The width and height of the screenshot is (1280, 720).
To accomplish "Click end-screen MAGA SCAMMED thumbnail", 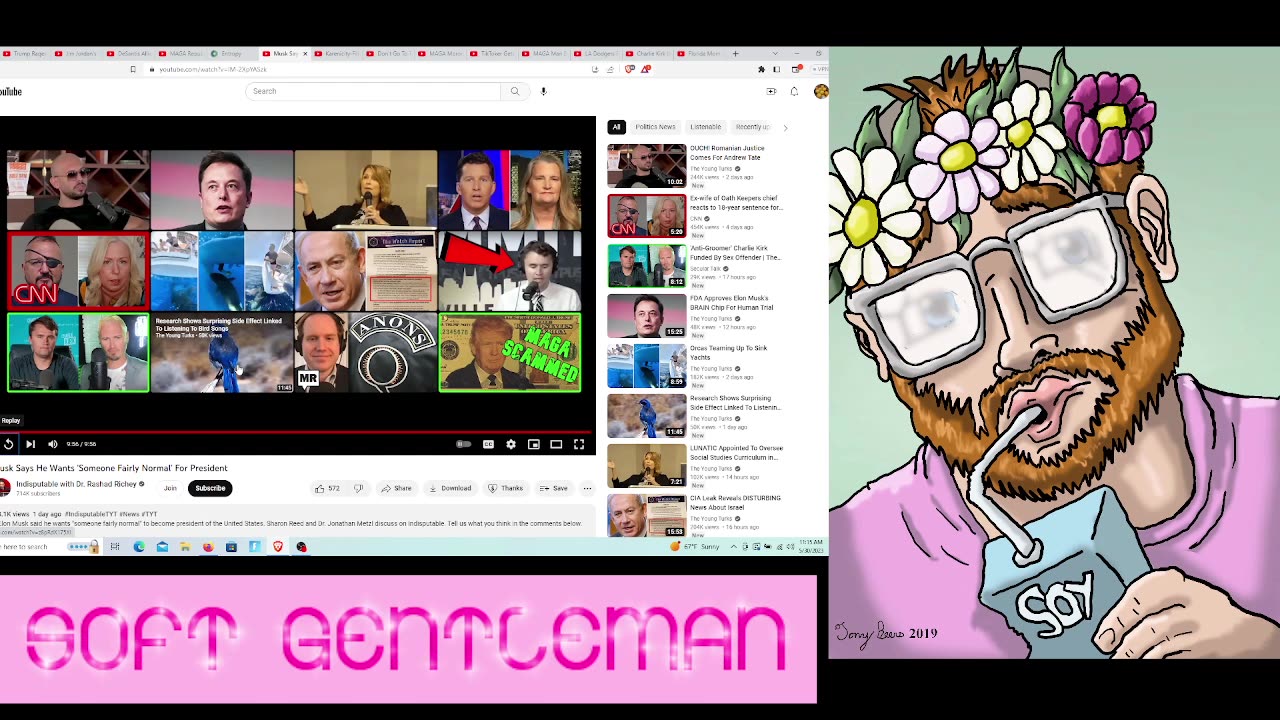I will 510,352.
